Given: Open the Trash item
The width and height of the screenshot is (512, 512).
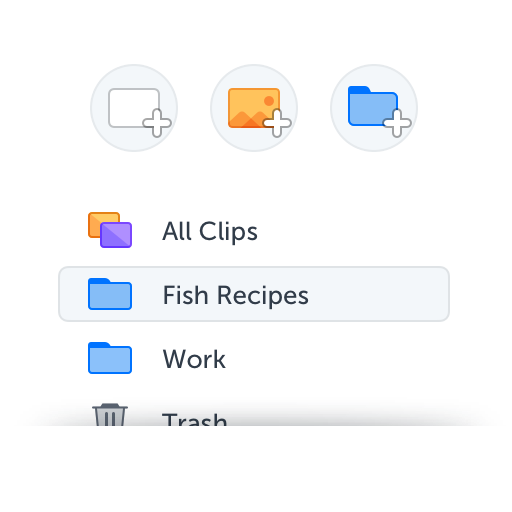Looking at the screenshot, I should (194, 419).
